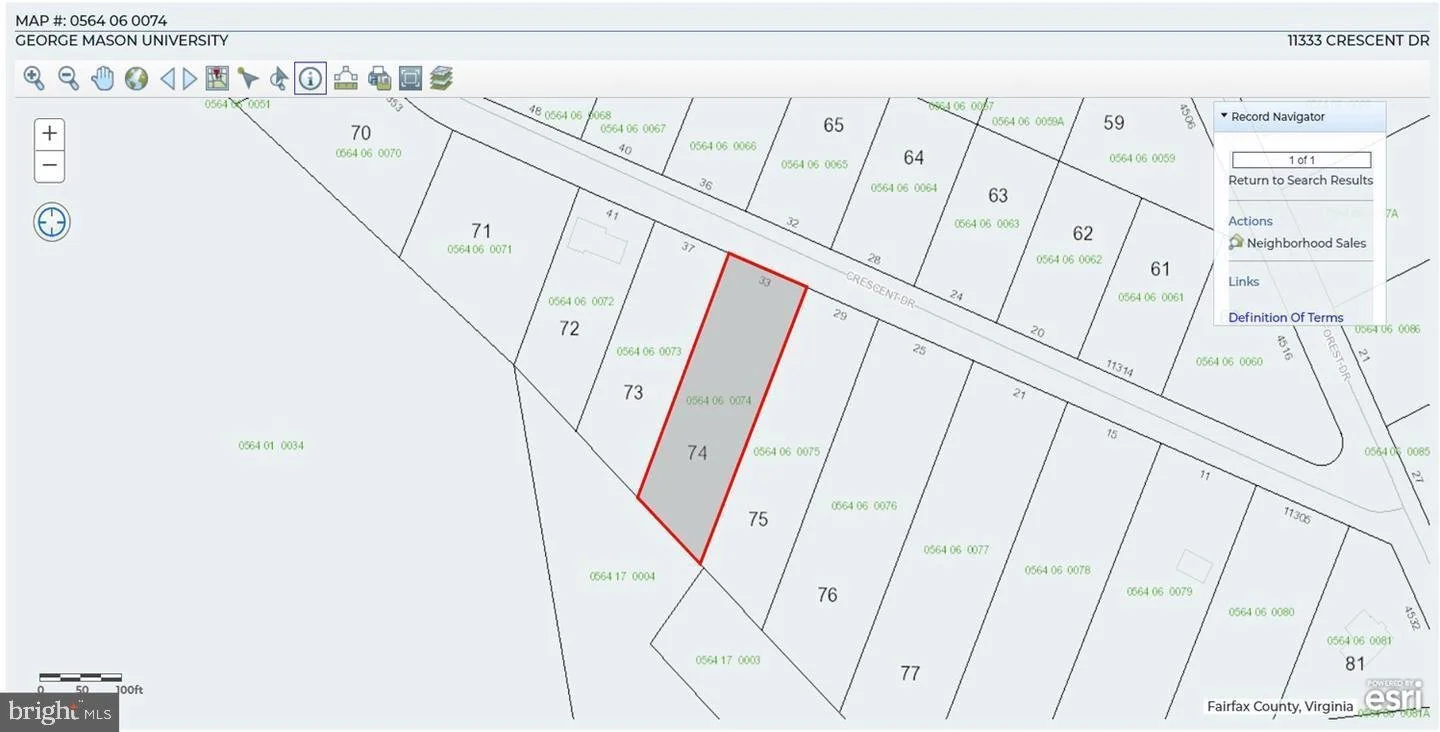Screen dimensions: 1440x732
Task: Activate the identify info tool
Action: coord(310,78)
